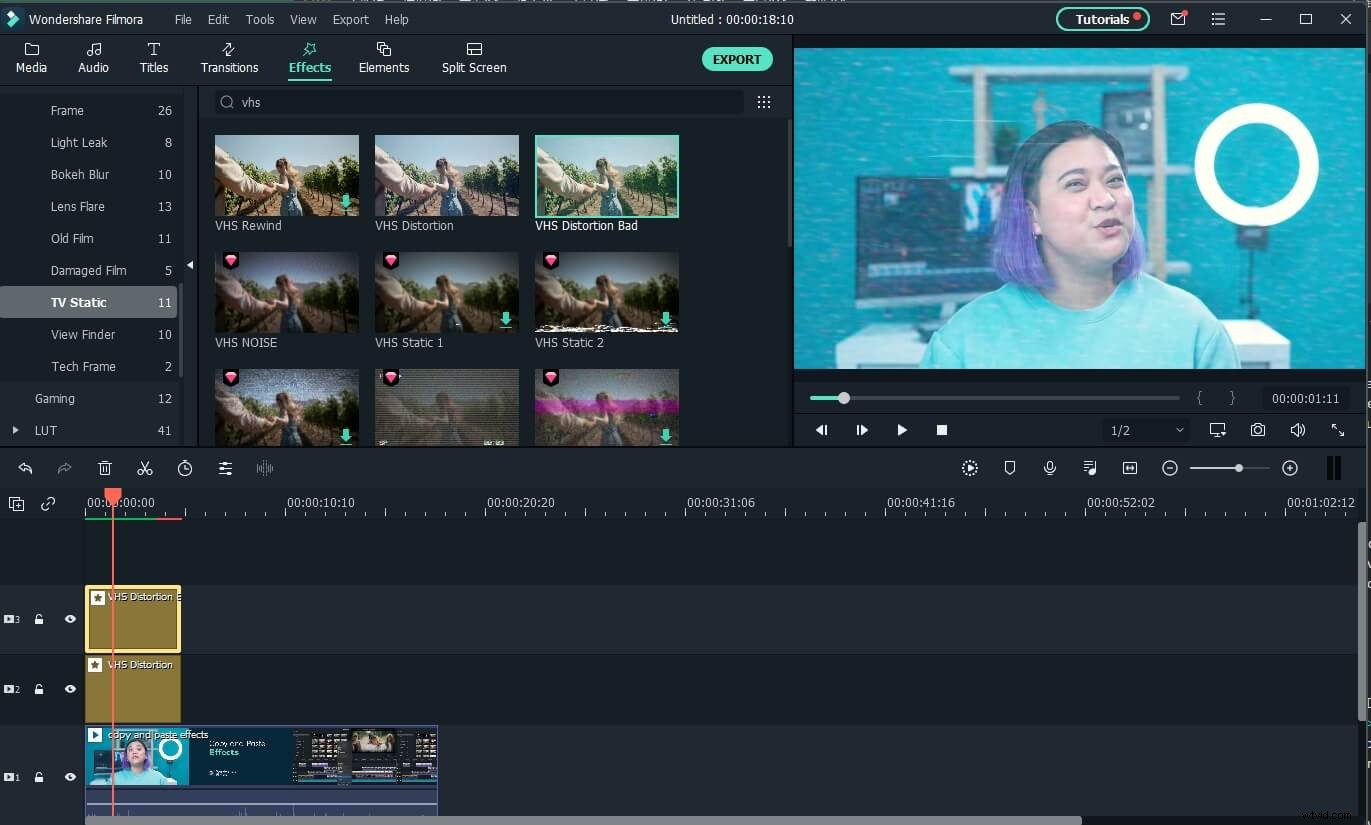Lock the bottom video track

[39, 777]
